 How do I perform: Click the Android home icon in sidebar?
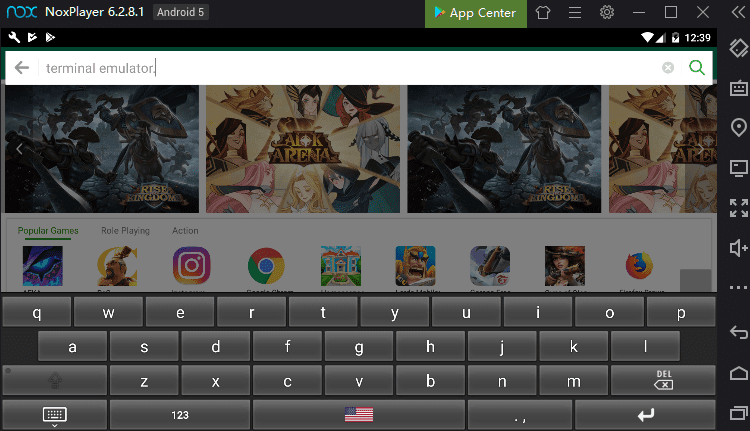(739, 373)
